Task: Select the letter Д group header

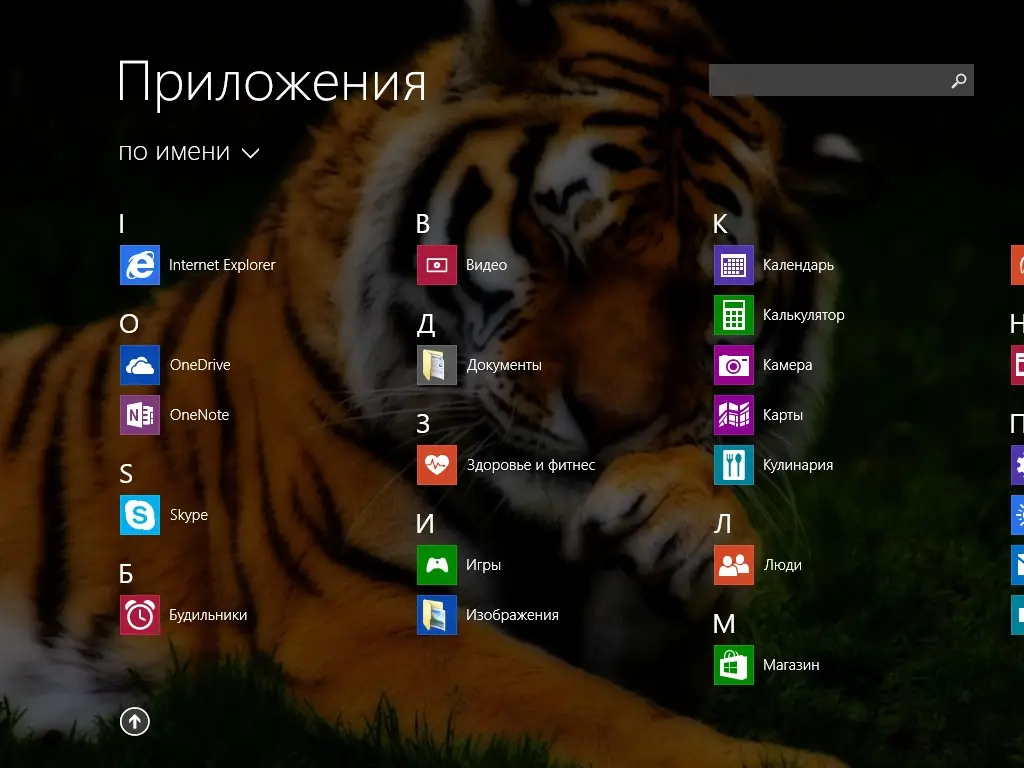Action: tap(426, 325)
